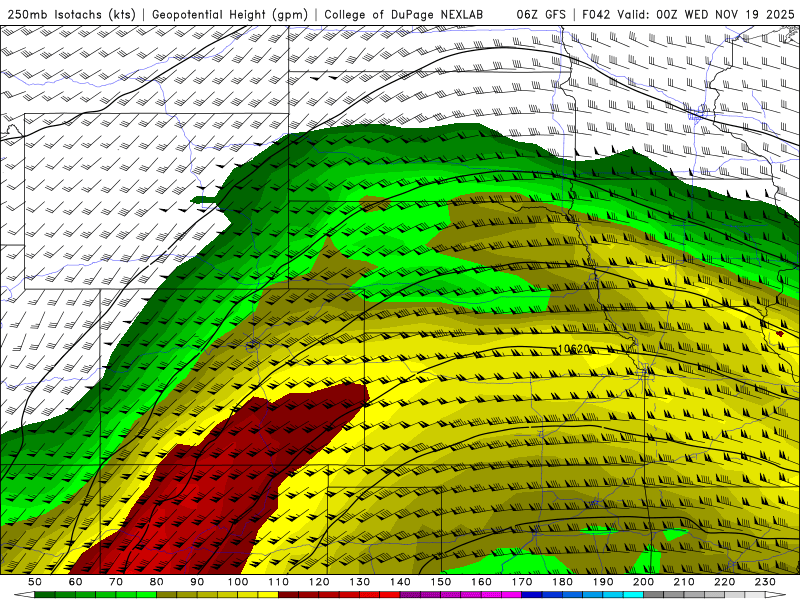Click the '60' value on the color scale
The width and height of the screenshot is (800, 600).
75,582
